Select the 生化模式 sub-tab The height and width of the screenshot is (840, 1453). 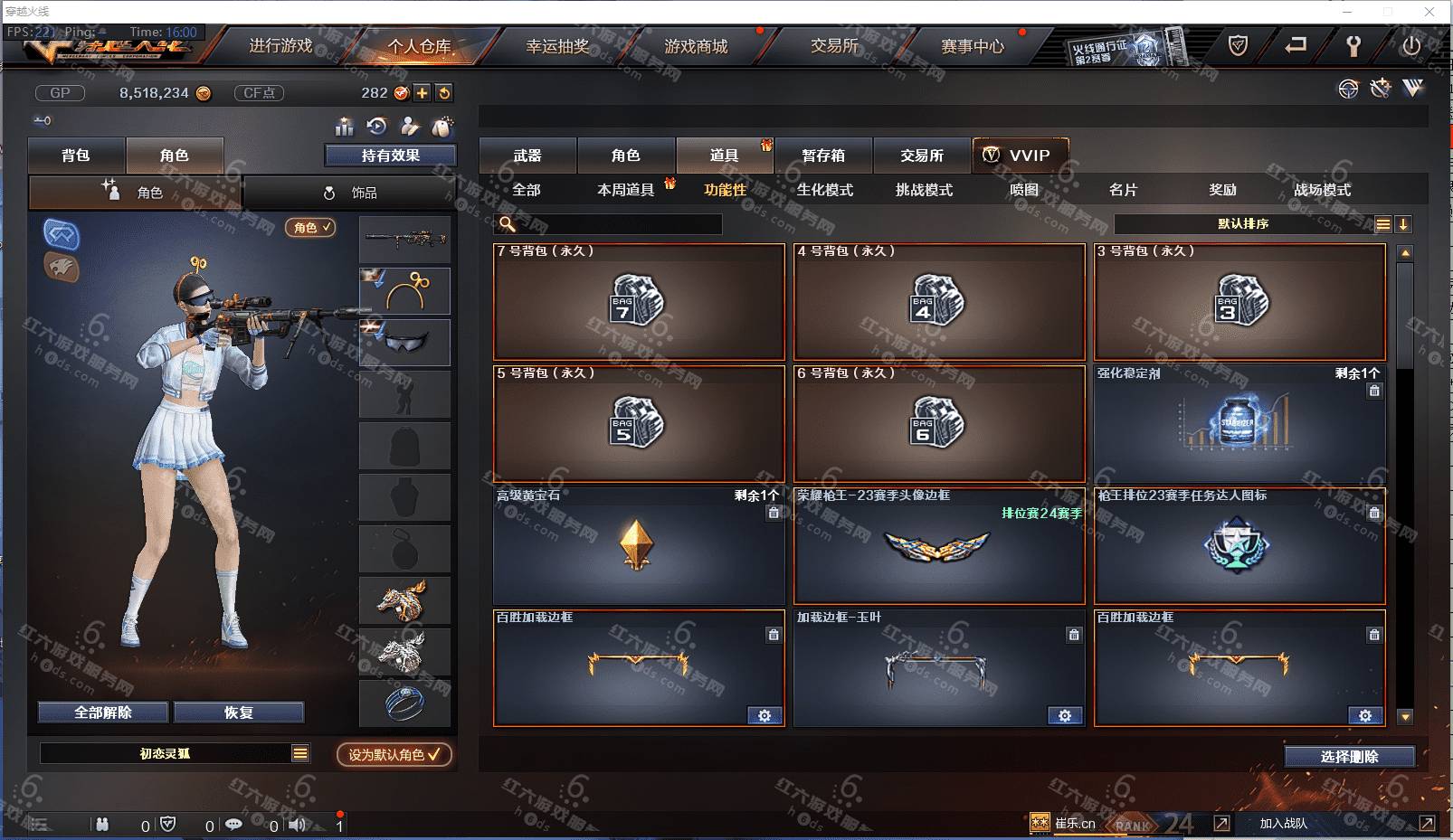824,190
